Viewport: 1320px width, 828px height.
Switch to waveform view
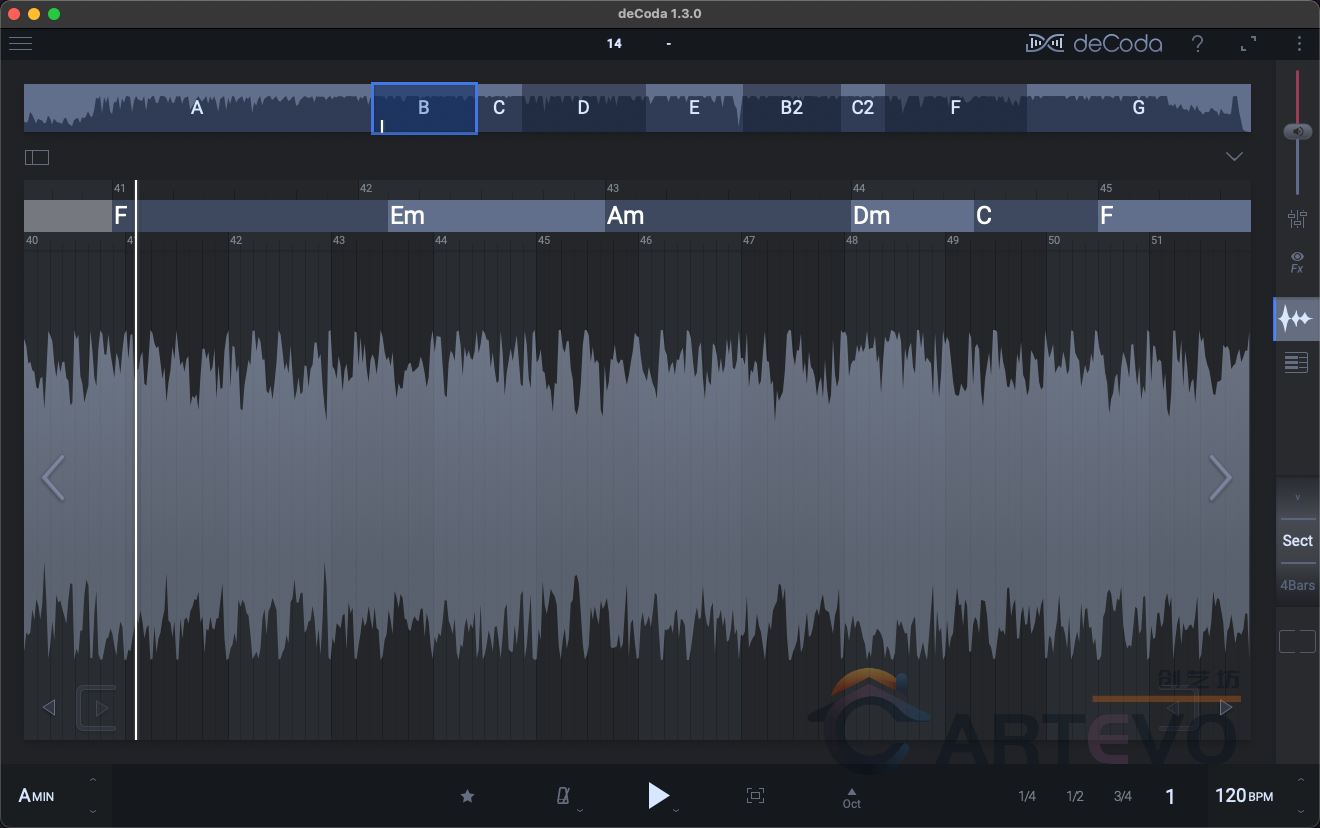pyautogui.click(x=1296, y=319)
